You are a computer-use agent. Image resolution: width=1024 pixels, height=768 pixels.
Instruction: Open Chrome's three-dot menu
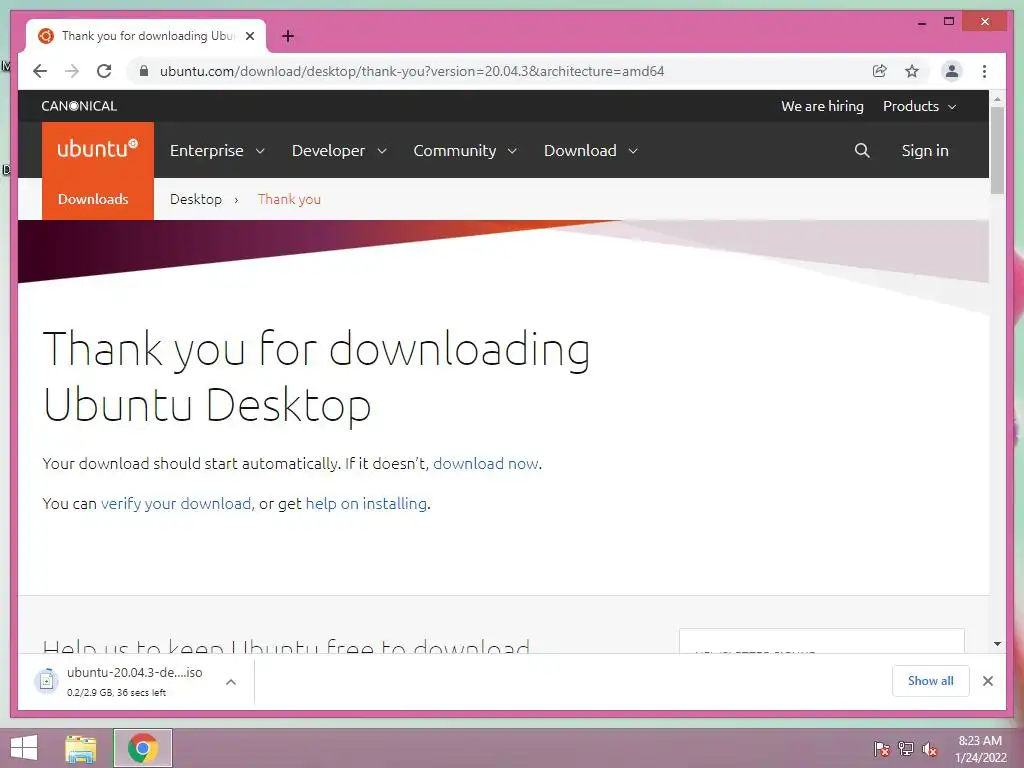click(984, 71)
